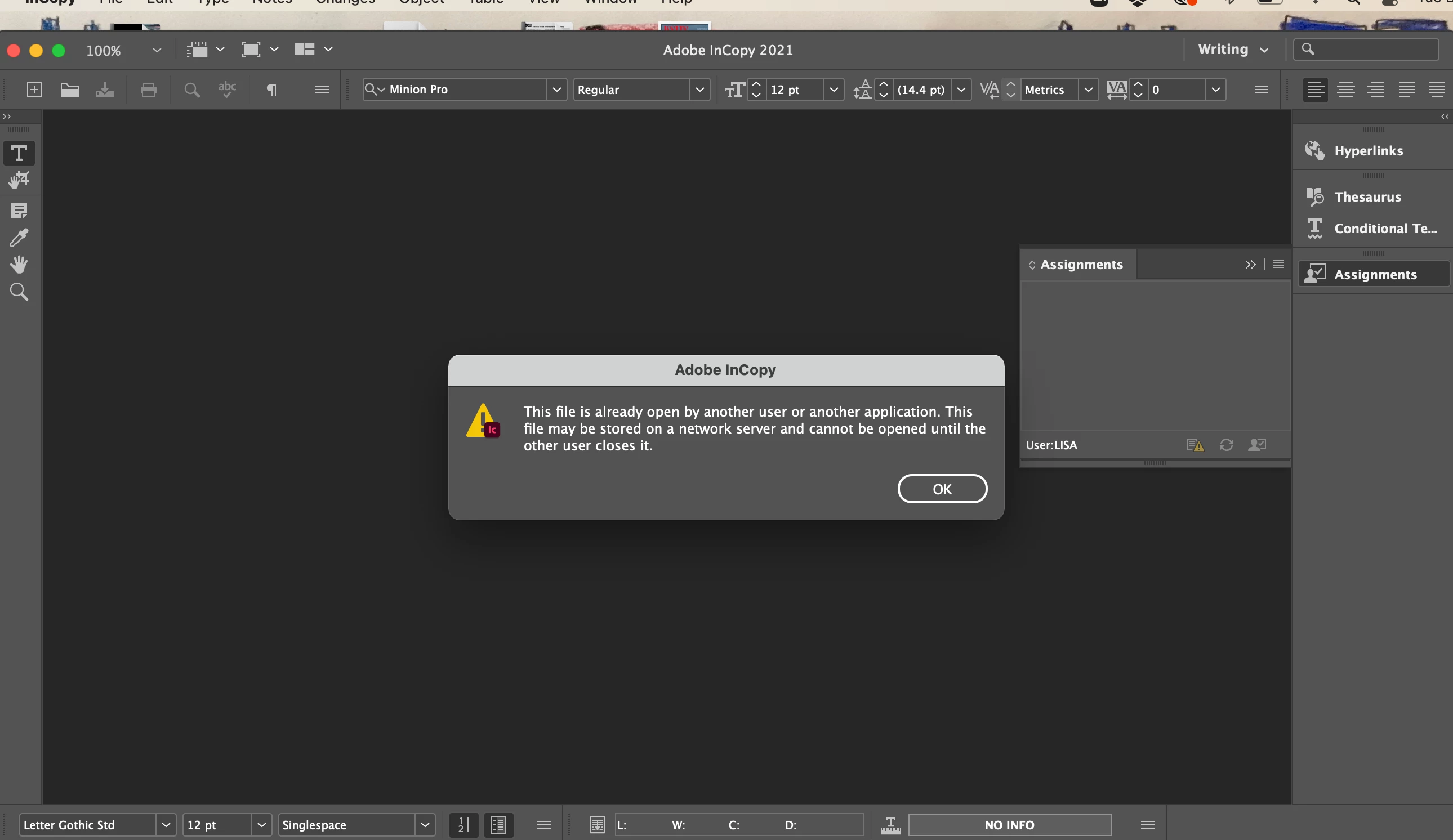Screen dimensions: 1453x840
Task: Toggle Show Hidden Characters pilcrow icon
Action: (x=271, y=90)
